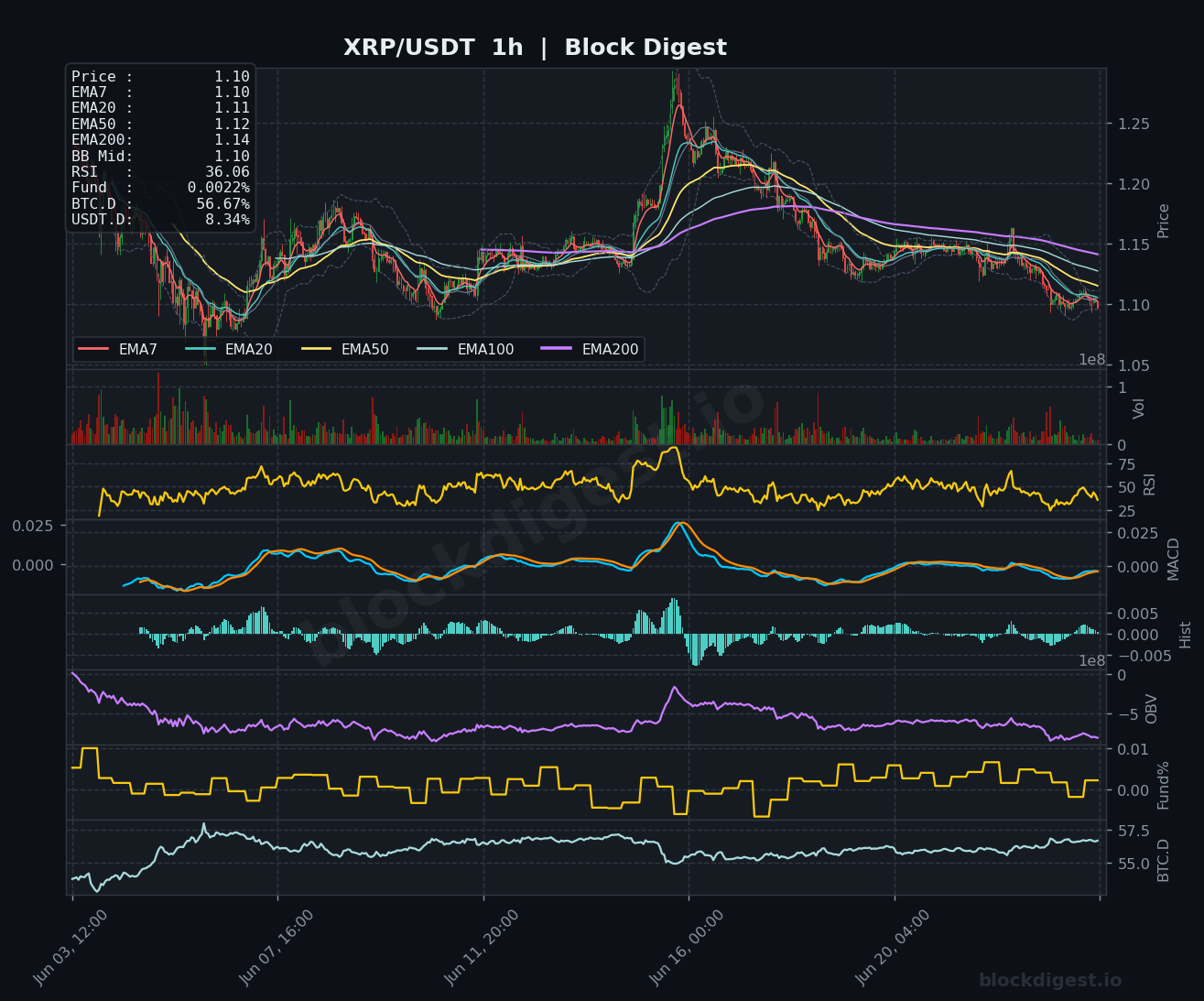The image size is (1204, 1001).
Task: Click the Price axis label
Action: pyautogui.click(x=1164, y=221)
